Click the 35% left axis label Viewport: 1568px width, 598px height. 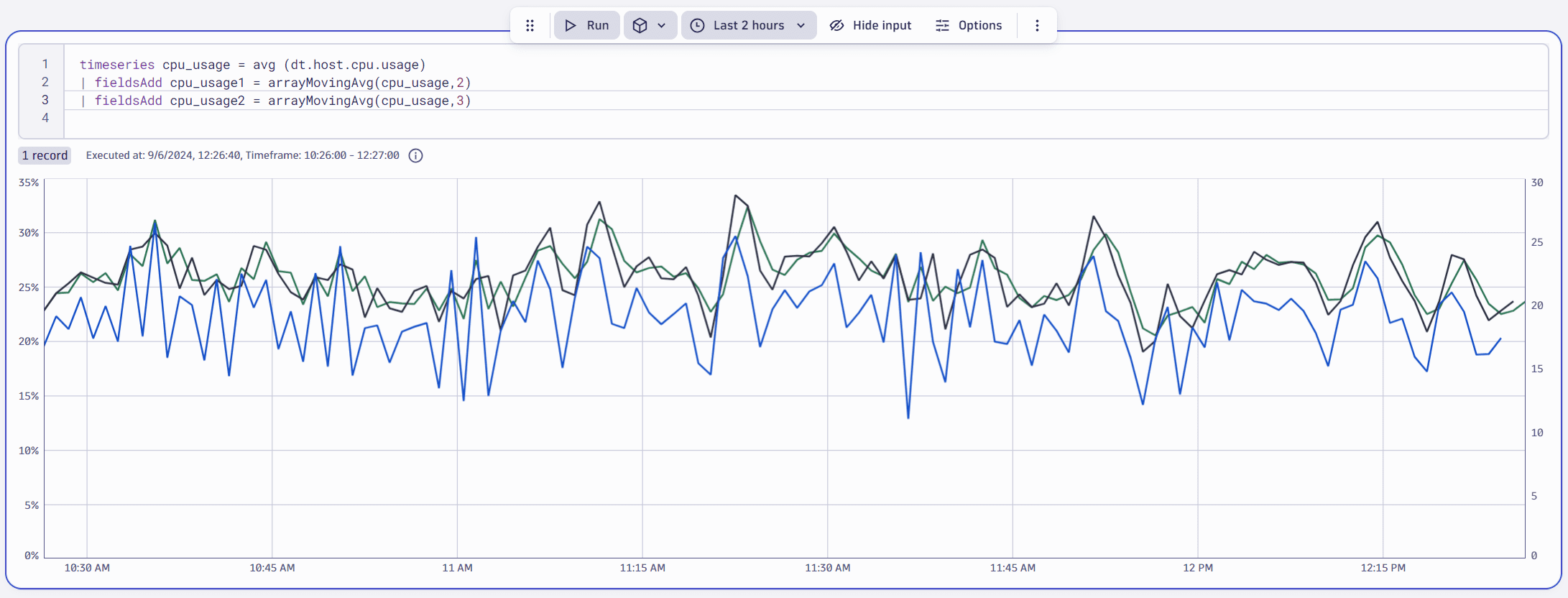click(29, 183)
